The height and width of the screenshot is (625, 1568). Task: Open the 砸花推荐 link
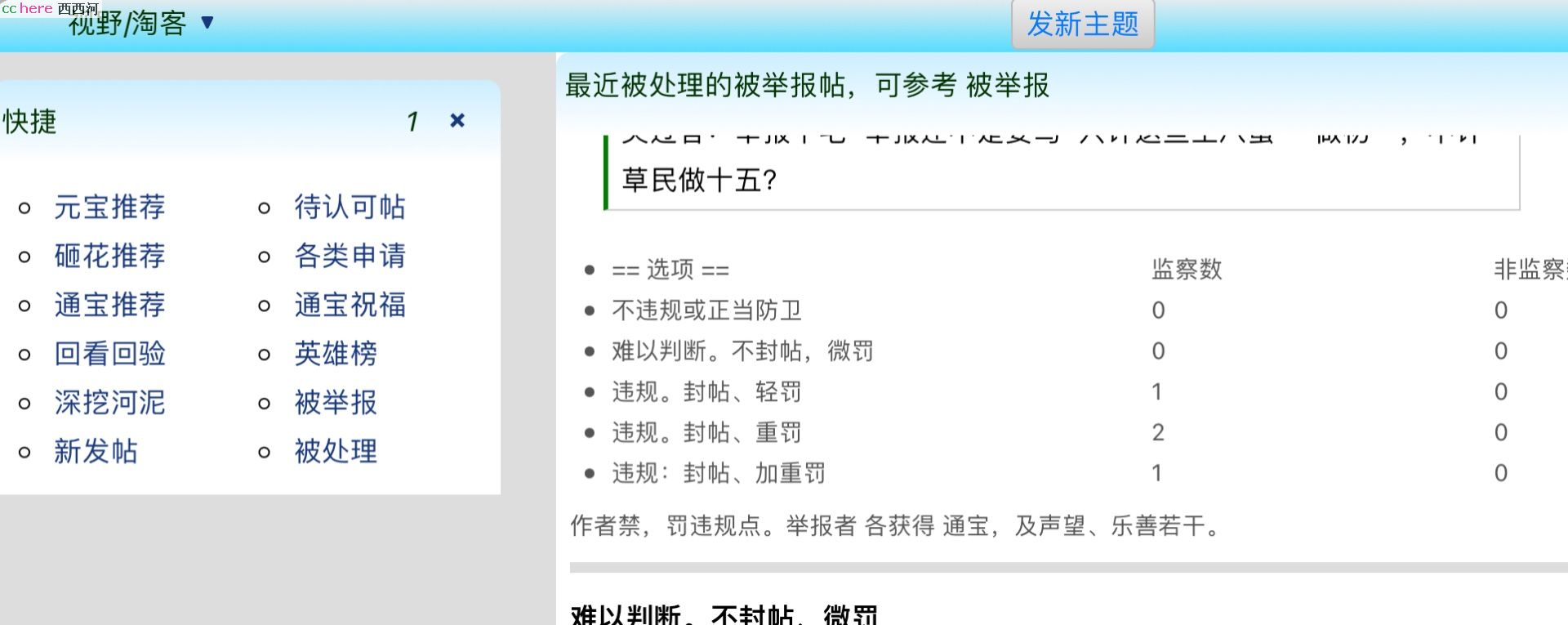pos(109,257)
